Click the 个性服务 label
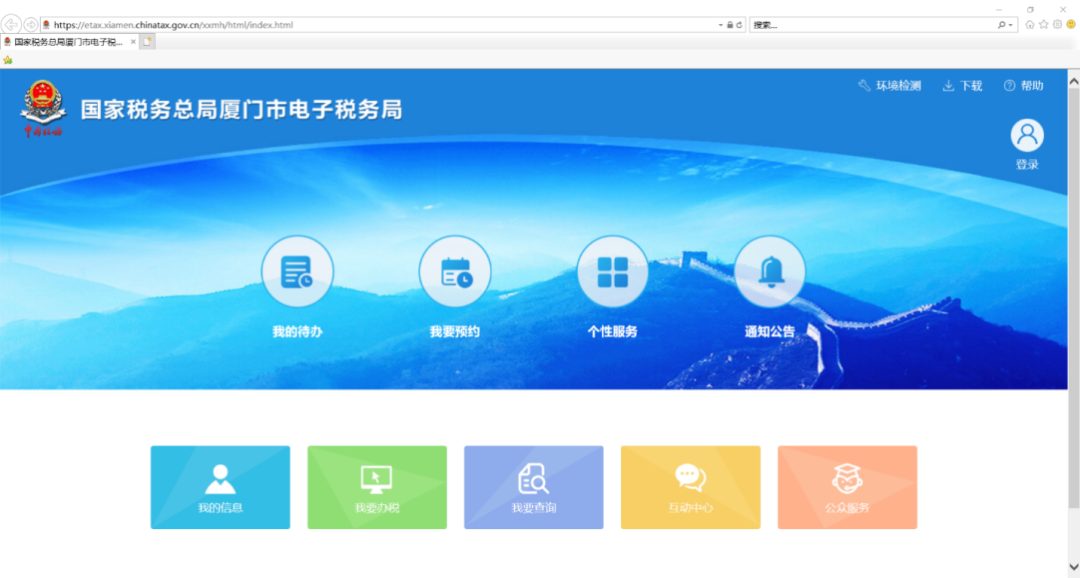This screenshot has width=1080, height=578. point(612,331)
